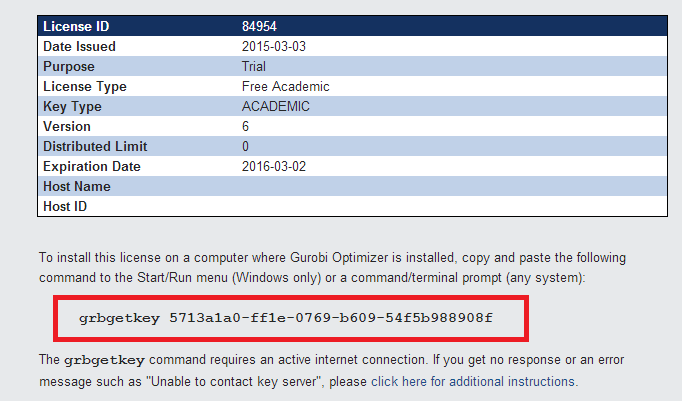The image size is (682, 401).
Task: Click the Purpose row label
Action: [69, 66]
